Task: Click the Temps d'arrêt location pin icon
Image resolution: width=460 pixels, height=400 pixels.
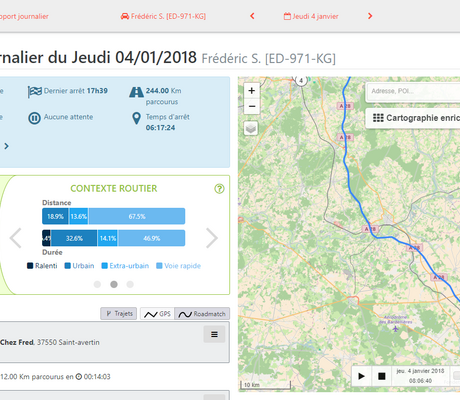Action: coord(136,118)
